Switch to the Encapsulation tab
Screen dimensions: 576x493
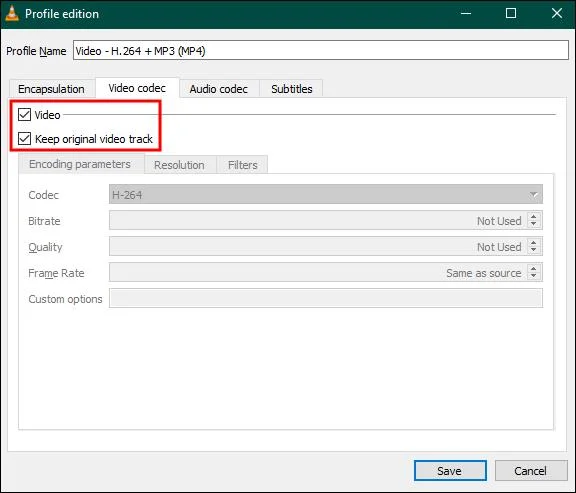click(51, 89)
